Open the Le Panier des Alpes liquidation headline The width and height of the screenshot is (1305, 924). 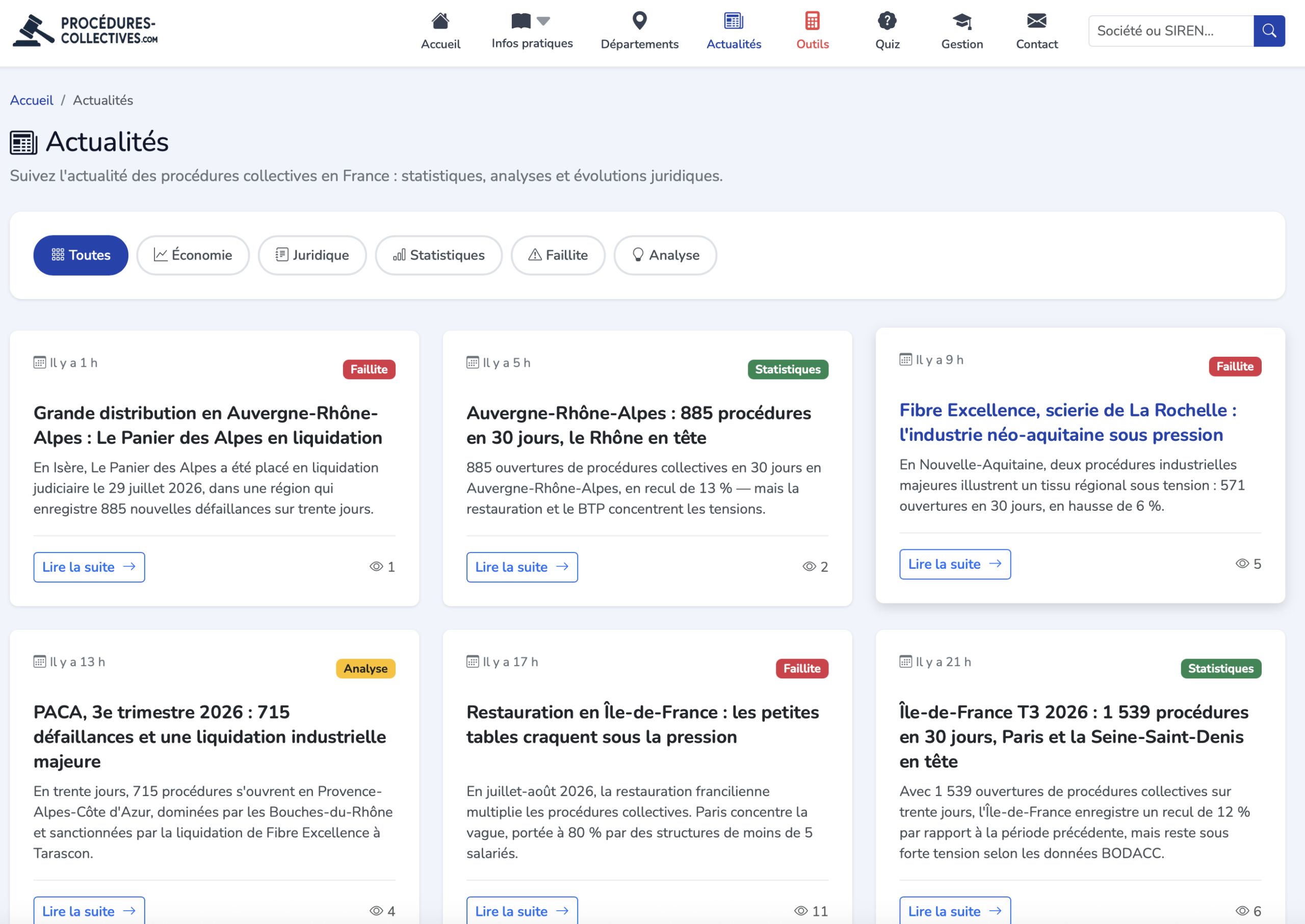[208, 425]
